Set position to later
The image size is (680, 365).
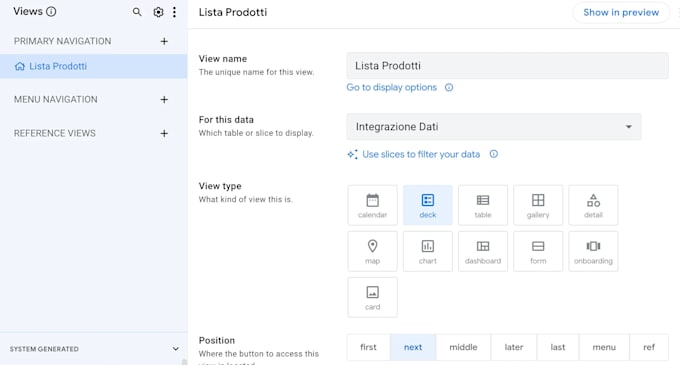pos(514,347)
